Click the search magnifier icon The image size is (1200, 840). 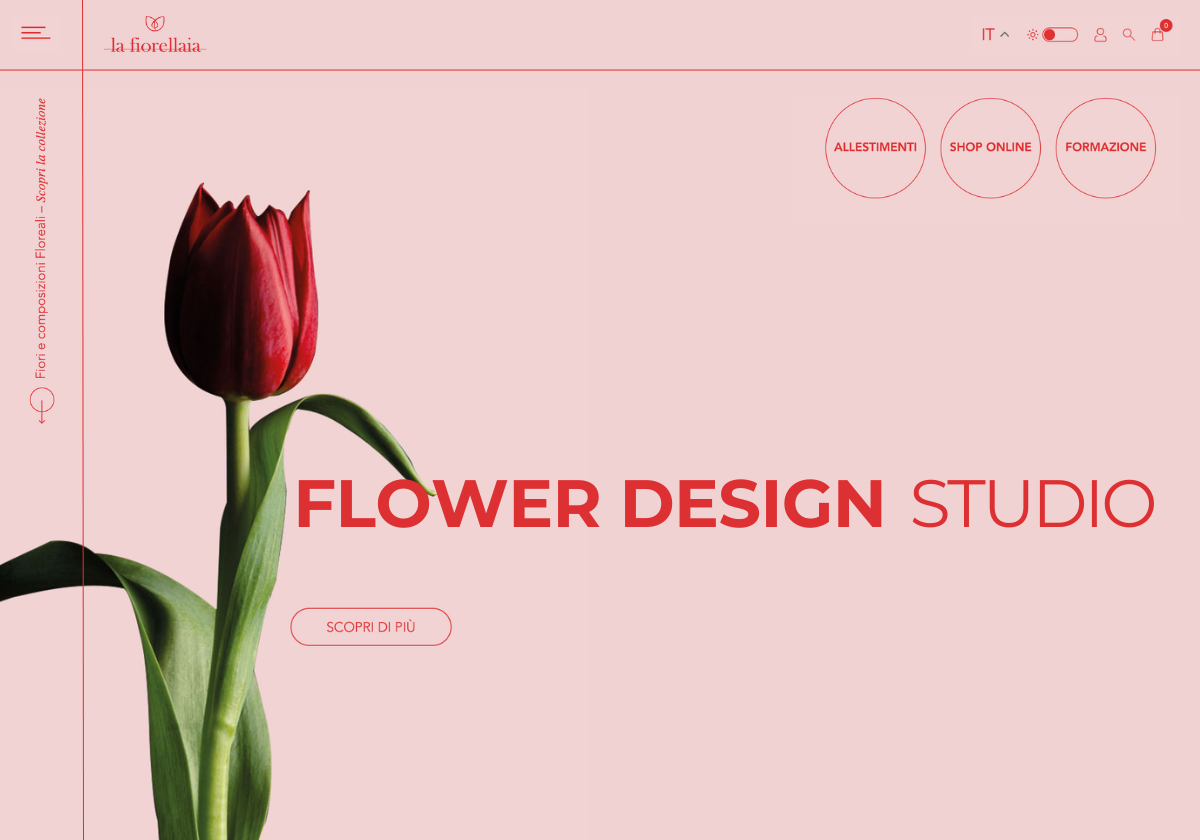pyautogui.click(x=1129, y=34)
